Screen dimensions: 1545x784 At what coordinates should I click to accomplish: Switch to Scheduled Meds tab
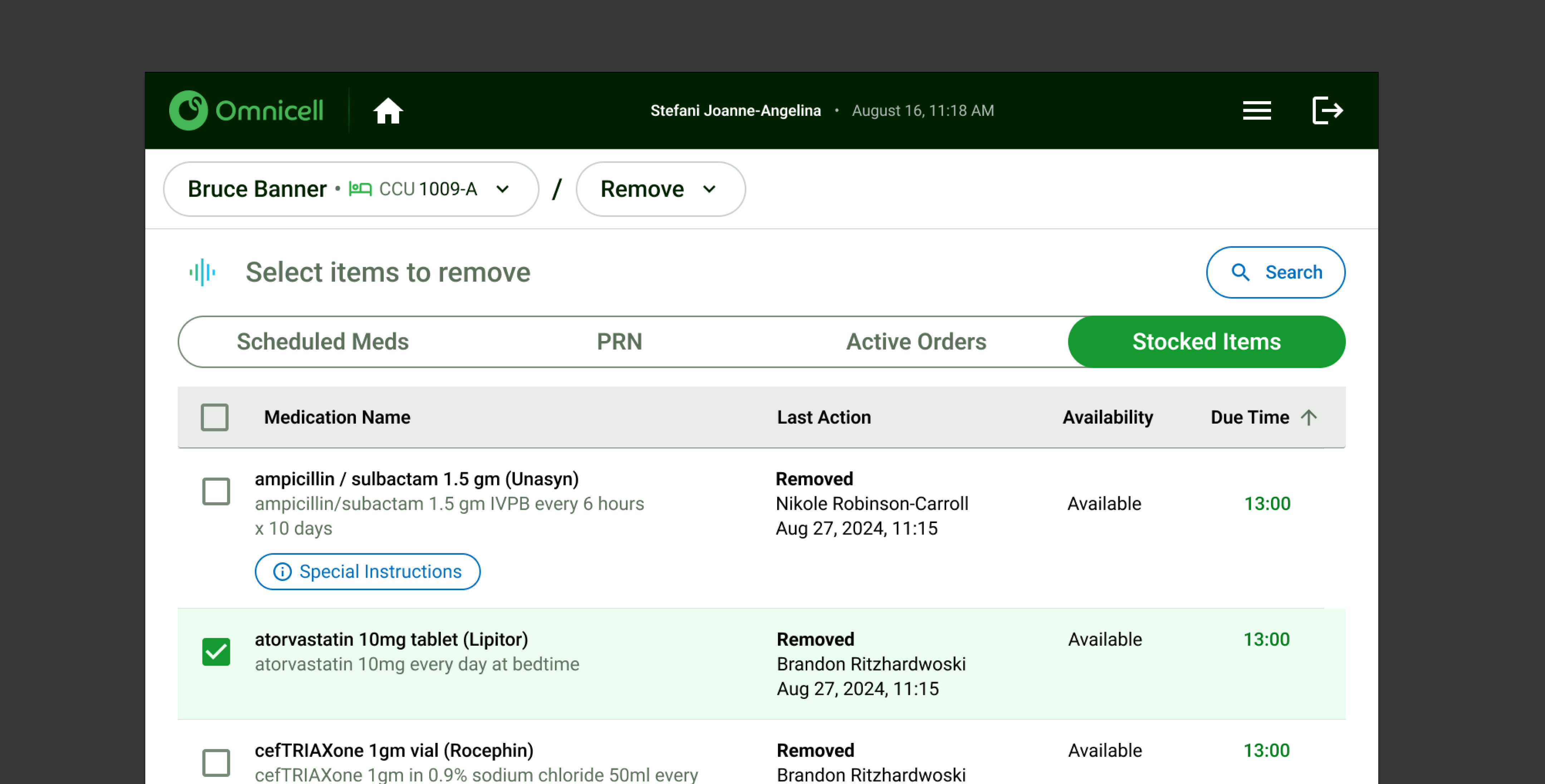(x=323, y=342)
